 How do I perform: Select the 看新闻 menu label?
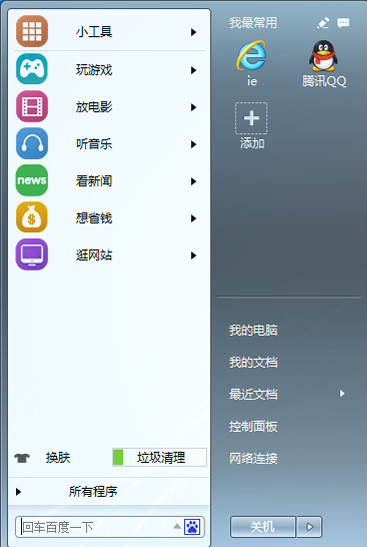[94, 181]
